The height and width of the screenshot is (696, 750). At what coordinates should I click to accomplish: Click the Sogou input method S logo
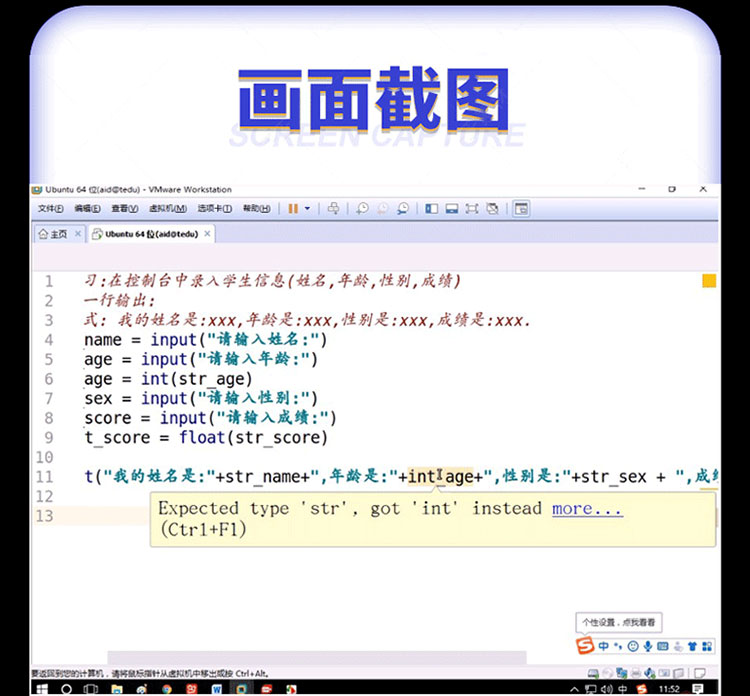pyautogui.click(x=585, y=646)
